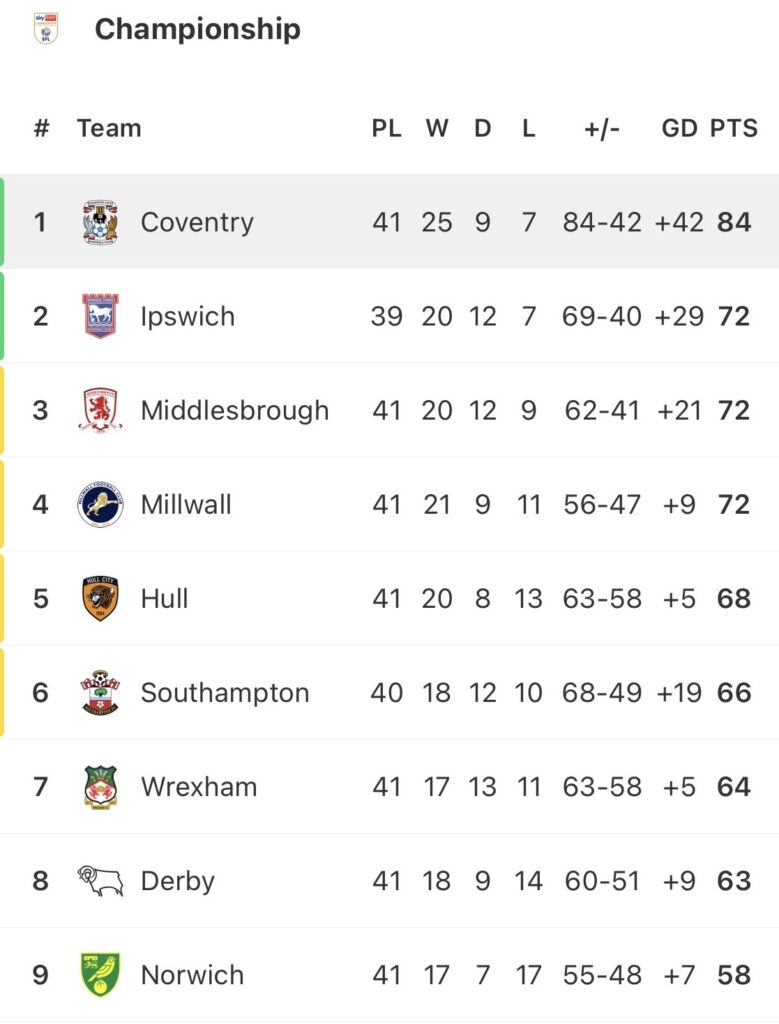
Task: Sort by the GD column header
Action: click(x=679, y=128)
